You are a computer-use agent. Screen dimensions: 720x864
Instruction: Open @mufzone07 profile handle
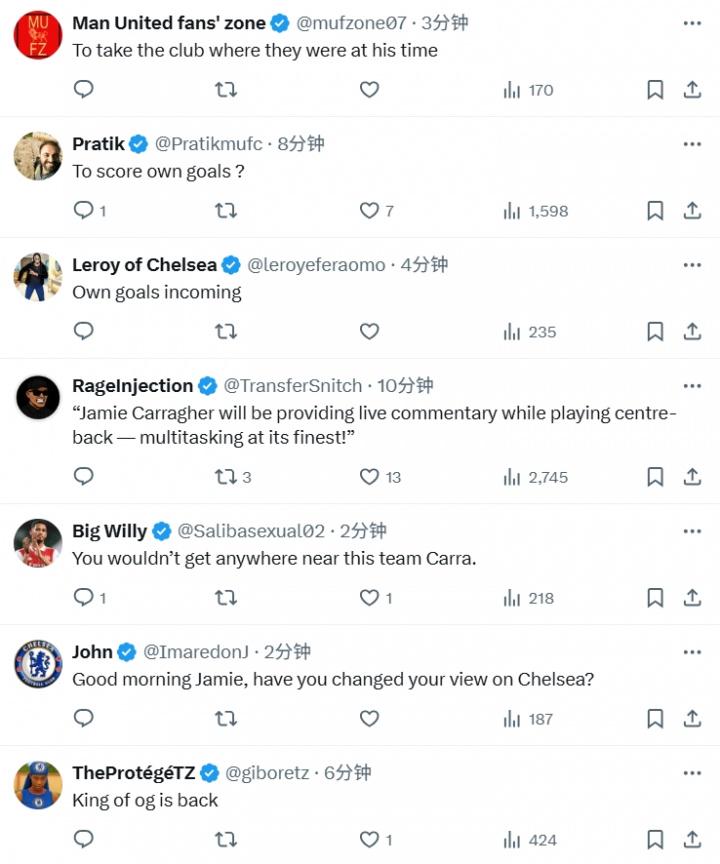click(x=351, y=23)
